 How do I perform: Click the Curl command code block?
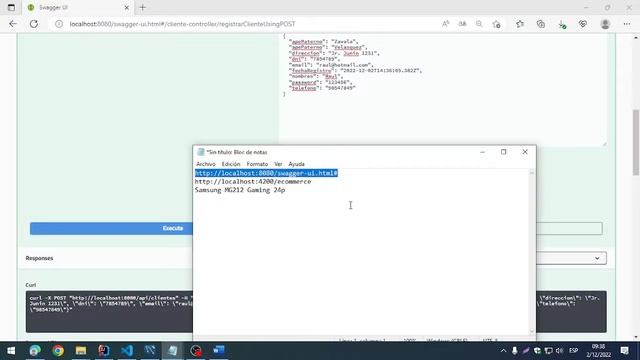(109, 311)
